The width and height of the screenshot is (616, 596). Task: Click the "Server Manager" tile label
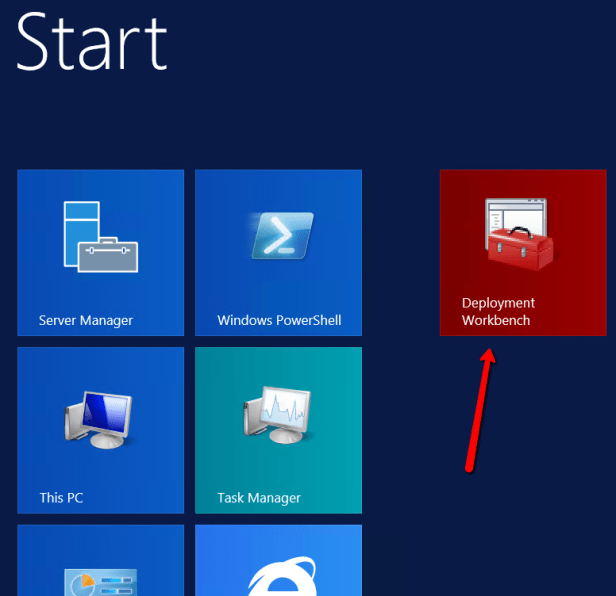coord(86,321)
